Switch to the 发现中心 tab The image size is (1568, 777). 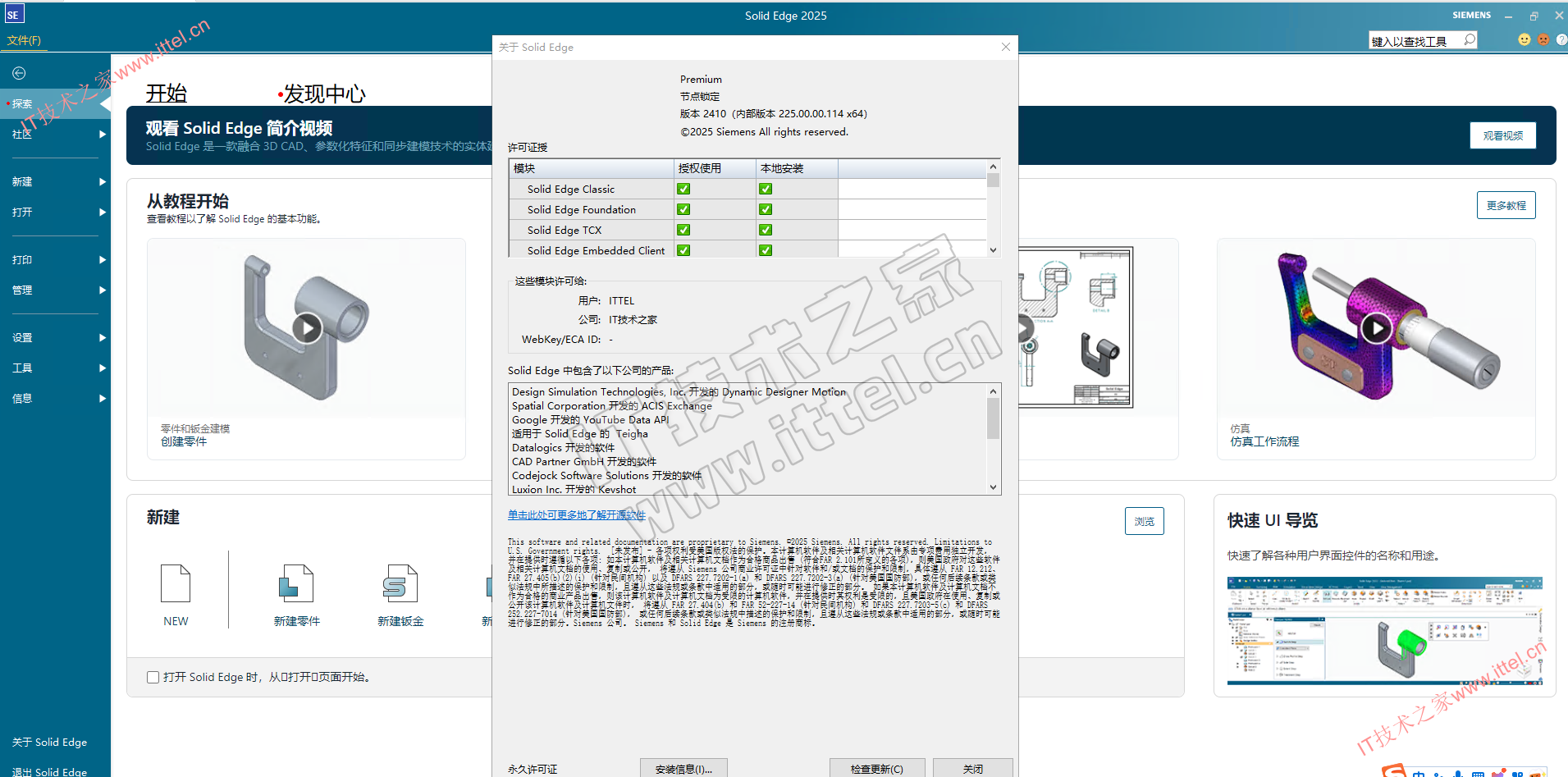[x=324, y=94]
